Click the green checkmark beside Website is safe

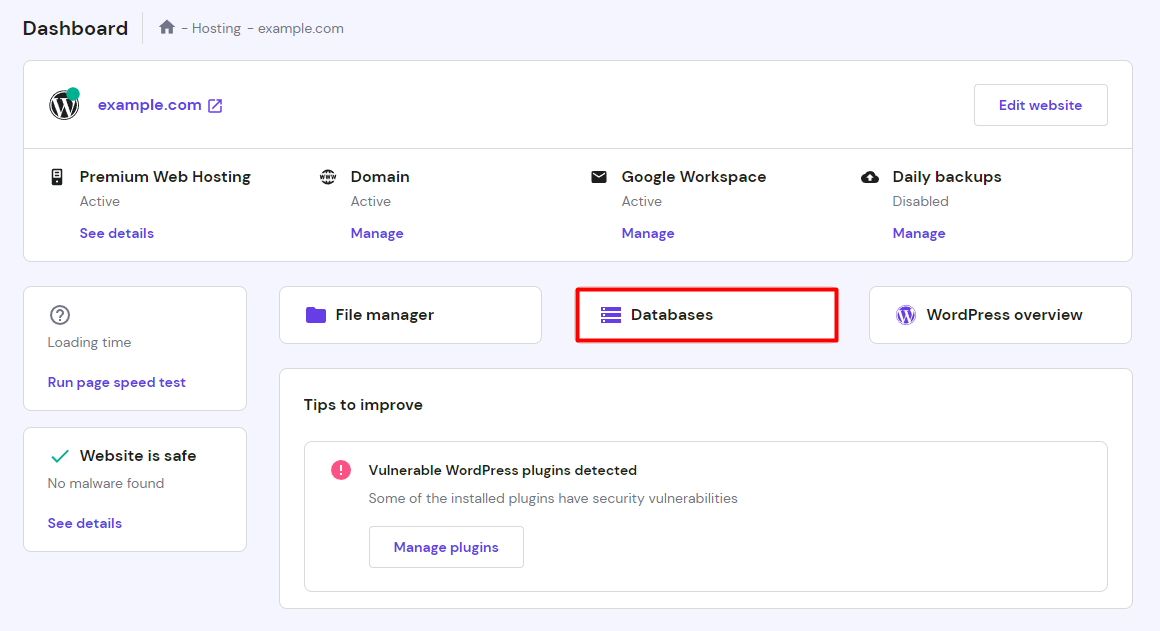click(59, 455)
